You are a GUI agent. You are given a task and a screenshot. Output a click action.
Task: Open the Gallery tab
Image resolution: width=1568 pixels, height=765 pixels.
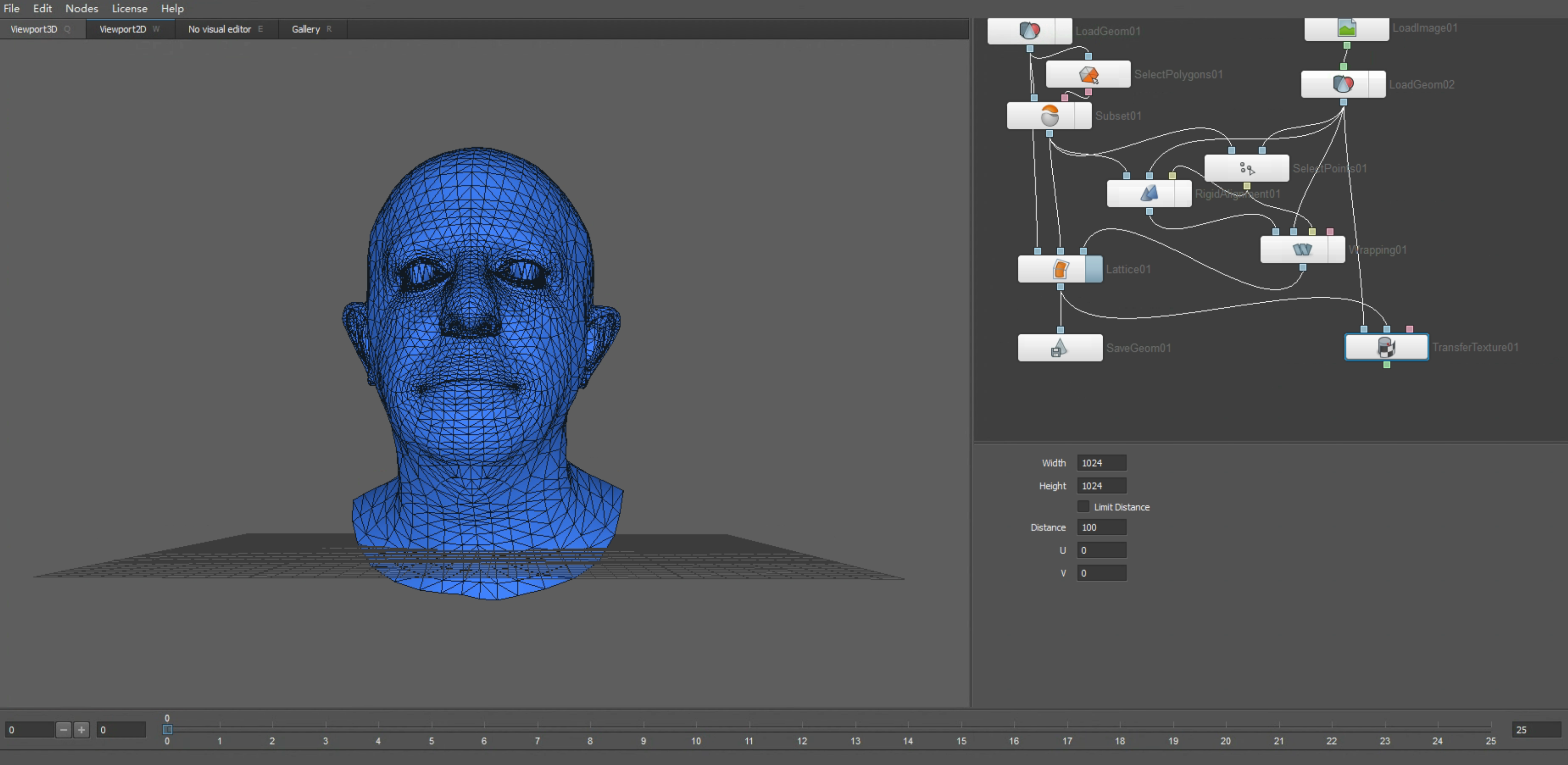306,29
